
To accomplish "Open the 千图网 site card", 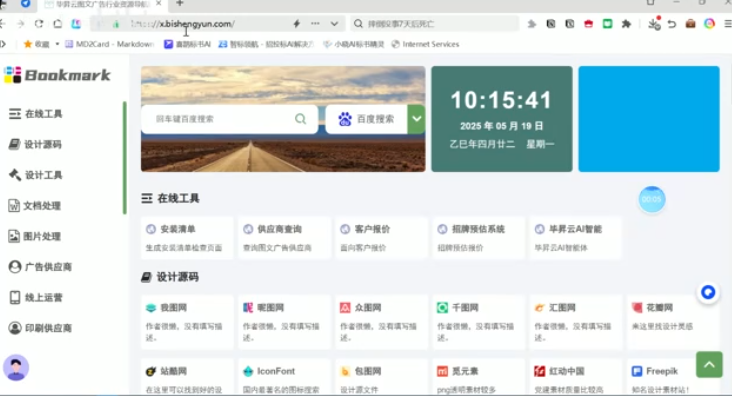I will [x=479, y=322].
